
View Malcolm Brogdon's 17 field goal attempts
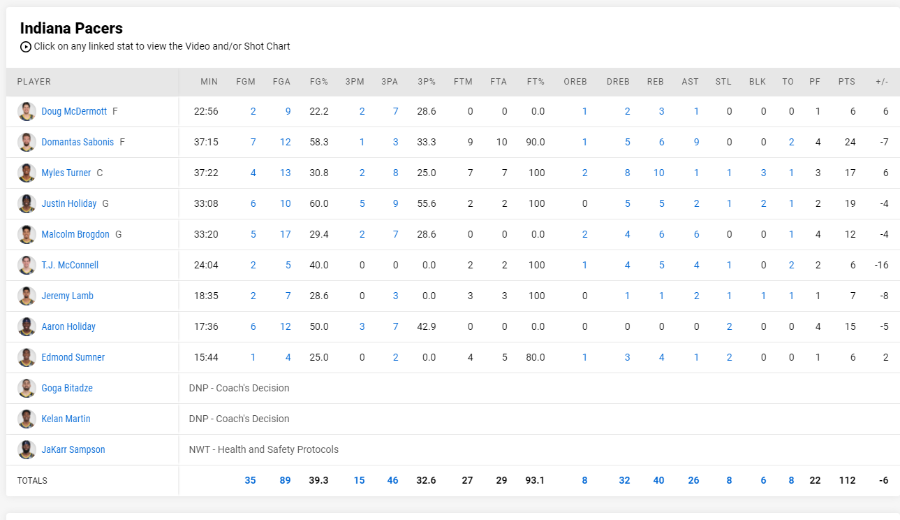coord(285,234)
